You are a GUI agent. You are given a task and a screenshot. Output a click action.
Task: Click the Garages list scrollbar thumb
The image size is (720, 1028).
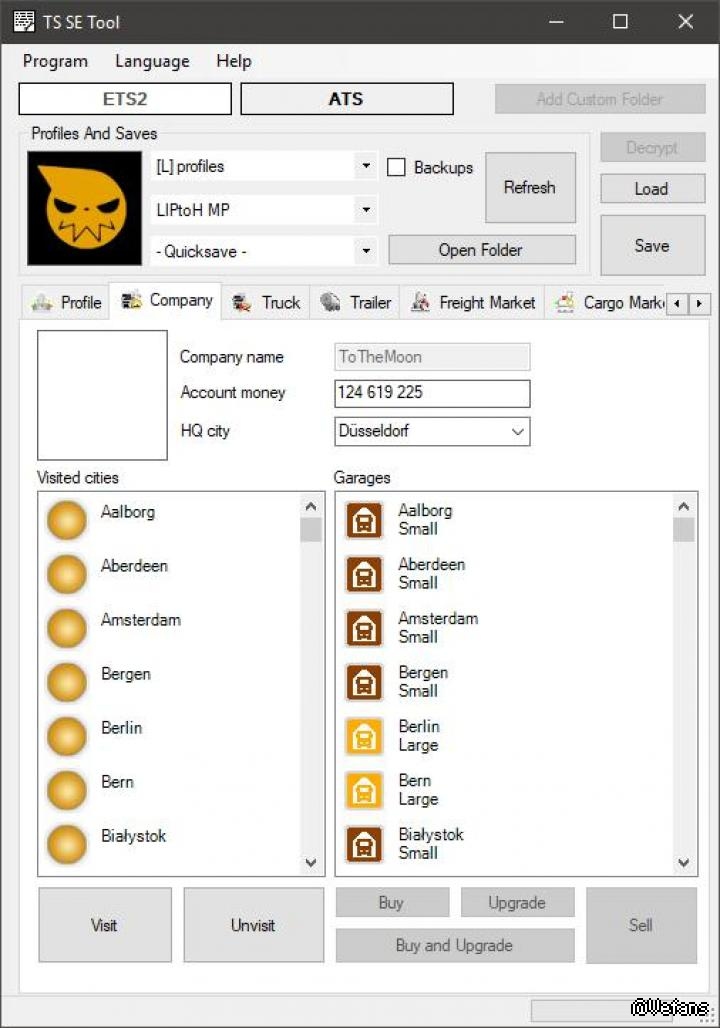click(x=683, y=530)
